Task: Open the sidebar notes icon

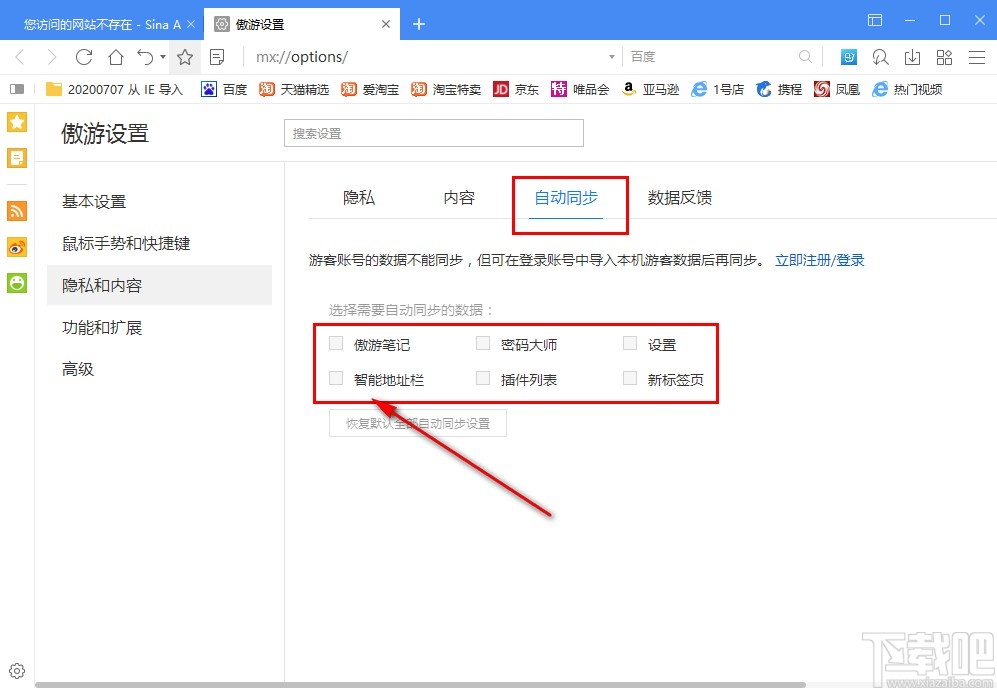Action: [17, 158]
